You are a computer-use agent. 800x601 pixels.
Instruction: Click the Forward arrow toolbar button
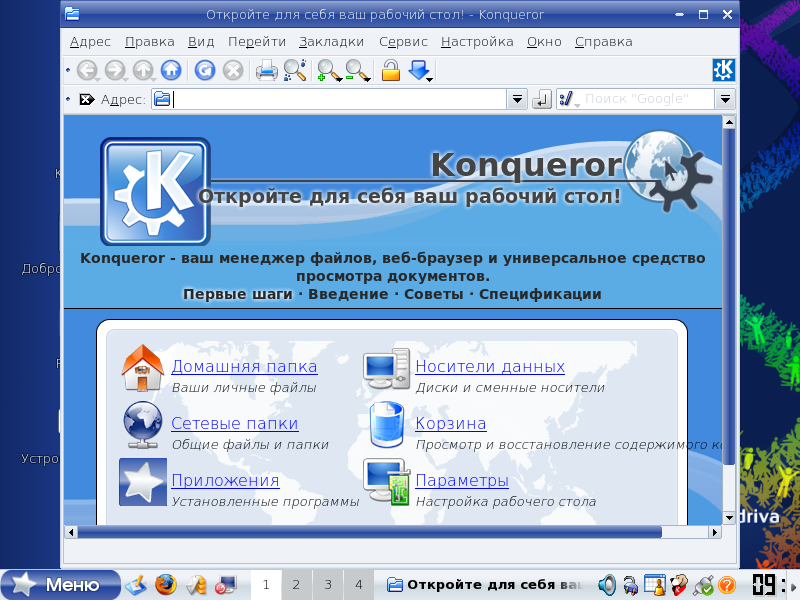pos(115,70)
